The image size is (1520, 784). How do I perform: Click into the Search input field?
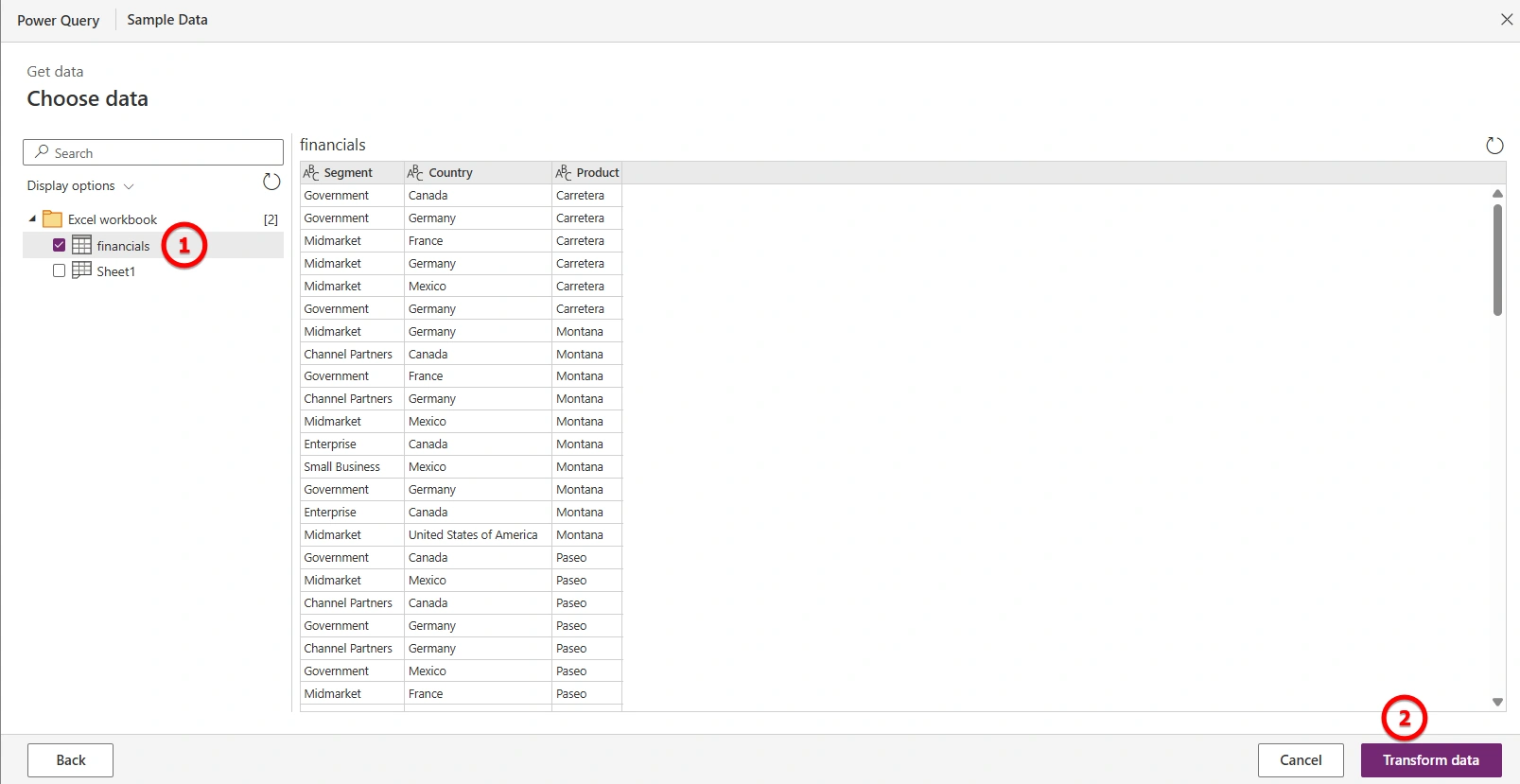click(153, 152)
